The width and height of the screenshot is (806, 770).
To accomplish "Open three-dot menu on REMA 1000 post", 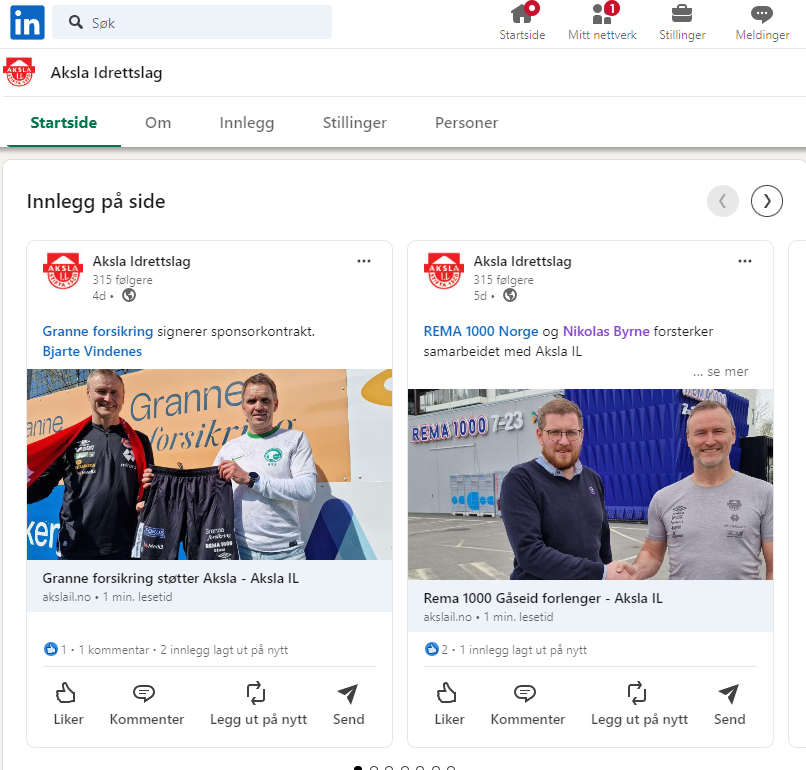I will click(745, 262).
